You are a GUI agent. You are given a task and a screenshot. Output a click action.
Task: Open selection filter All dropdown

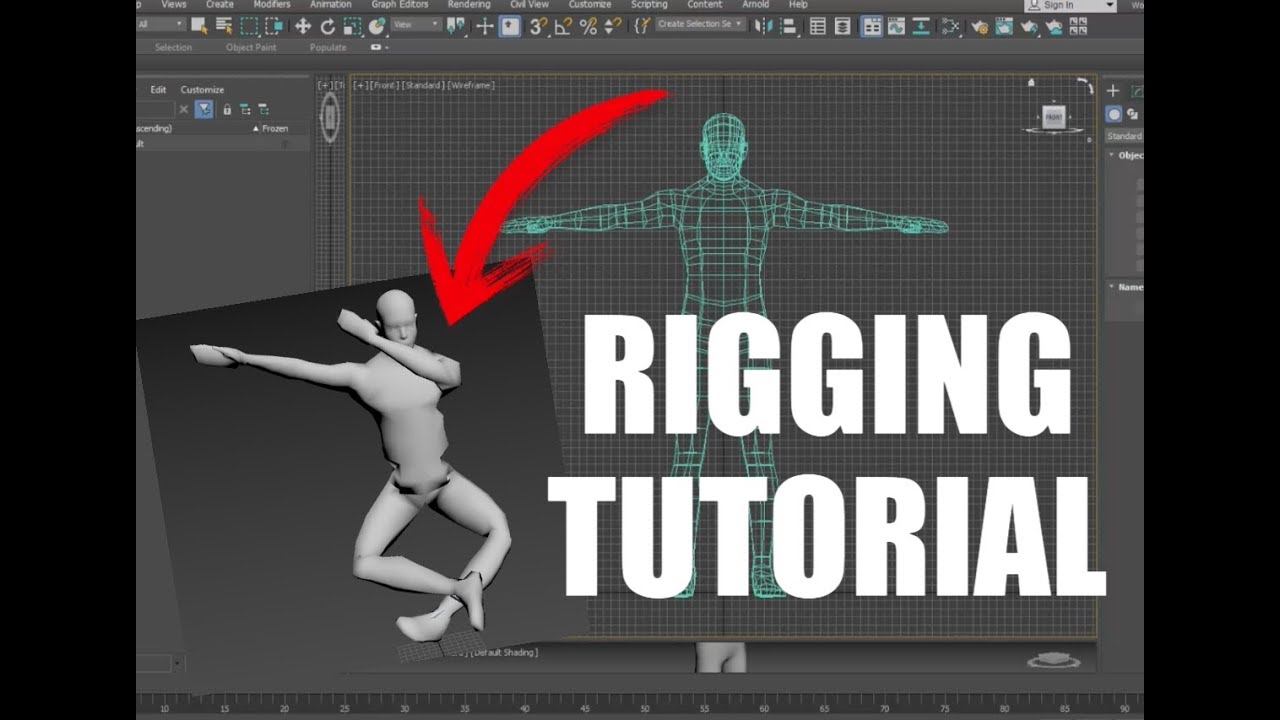click(161, 24)
